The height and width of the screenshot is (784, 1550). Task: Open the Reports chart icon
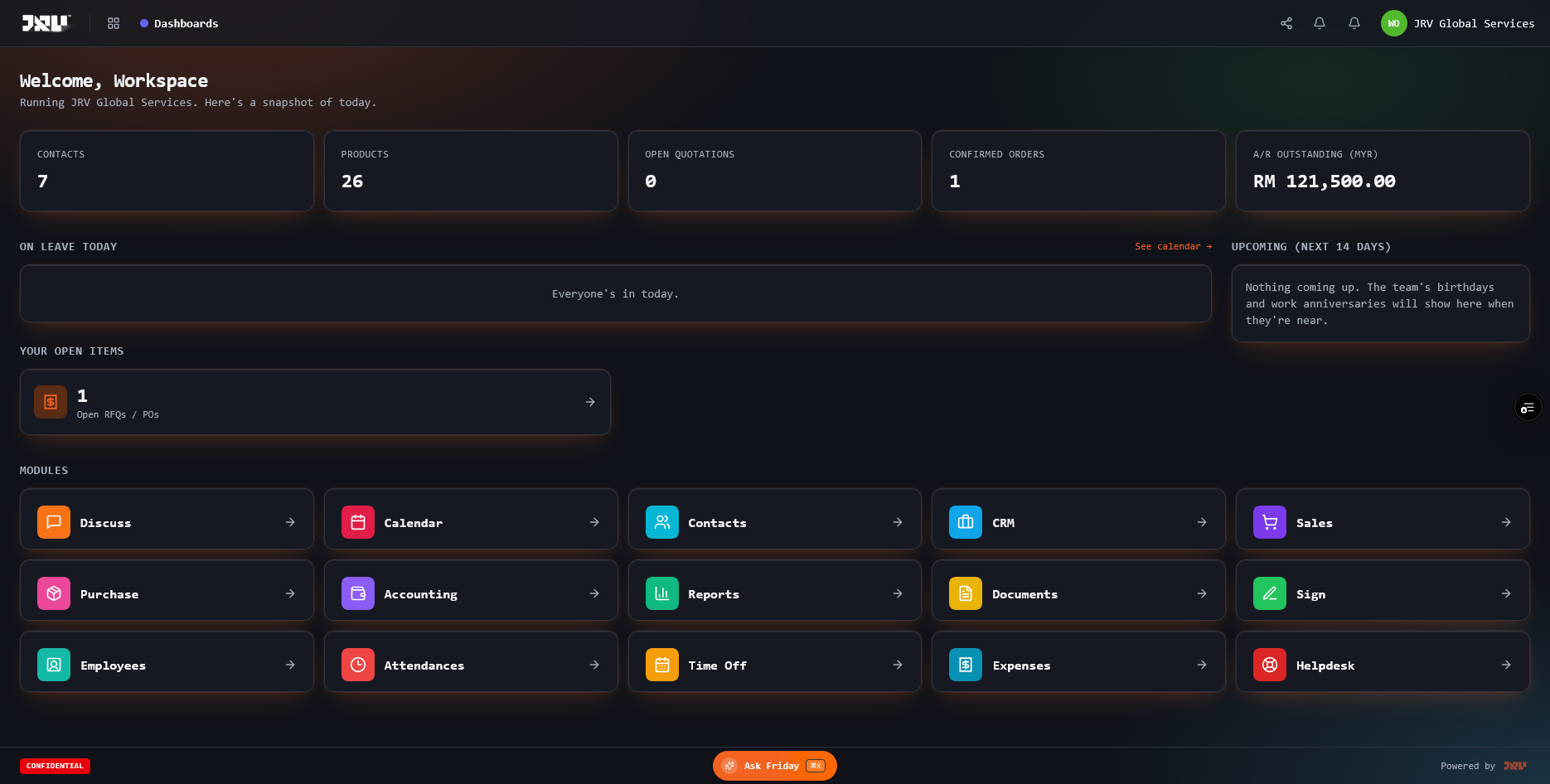tap(662, 593)
